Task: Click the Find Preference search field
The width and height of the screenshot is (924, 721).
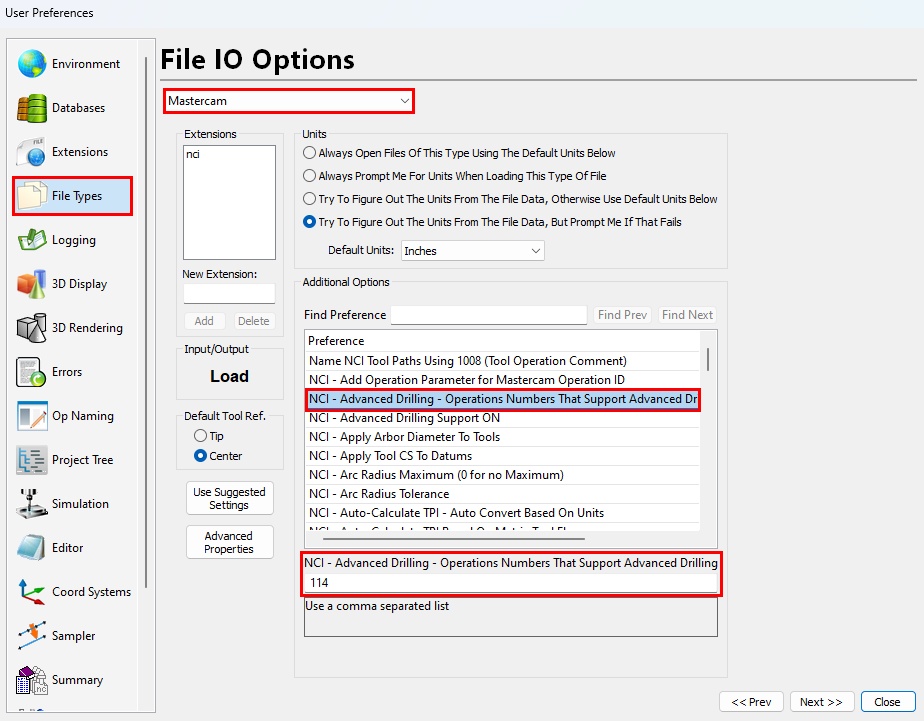Action: pos(489,315)
